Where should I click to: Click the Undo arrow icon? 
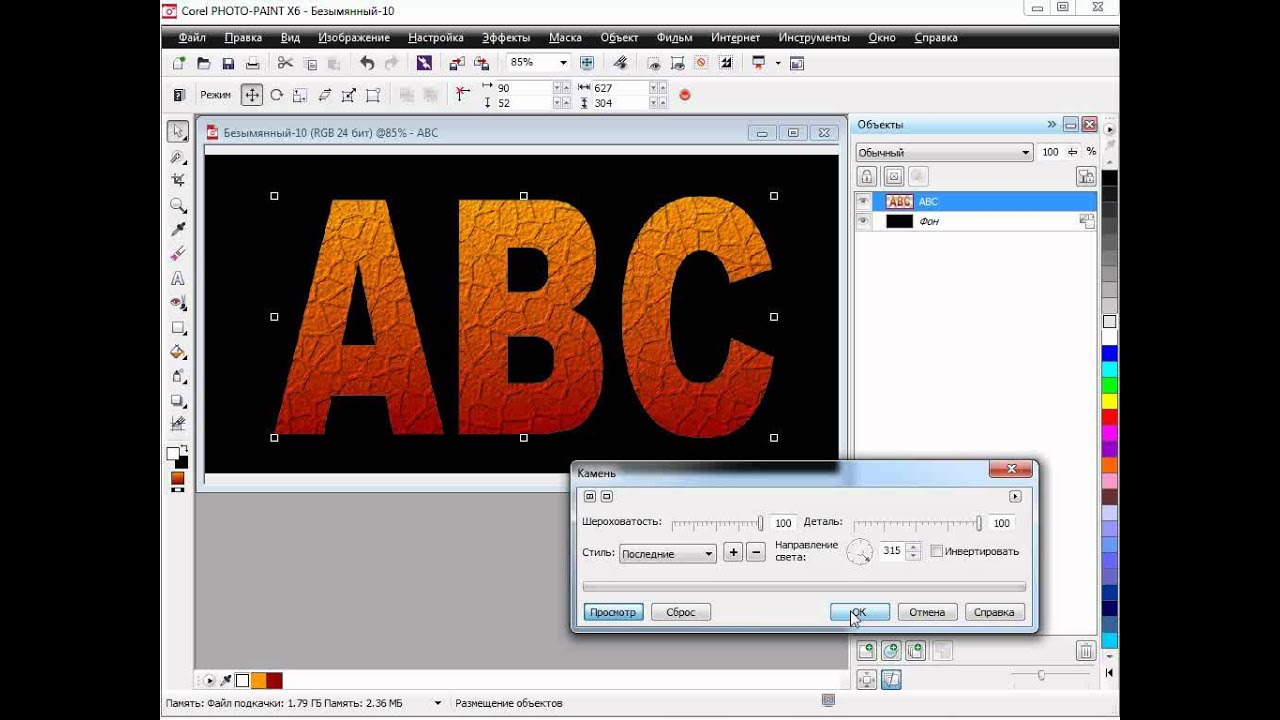(367, 63)
